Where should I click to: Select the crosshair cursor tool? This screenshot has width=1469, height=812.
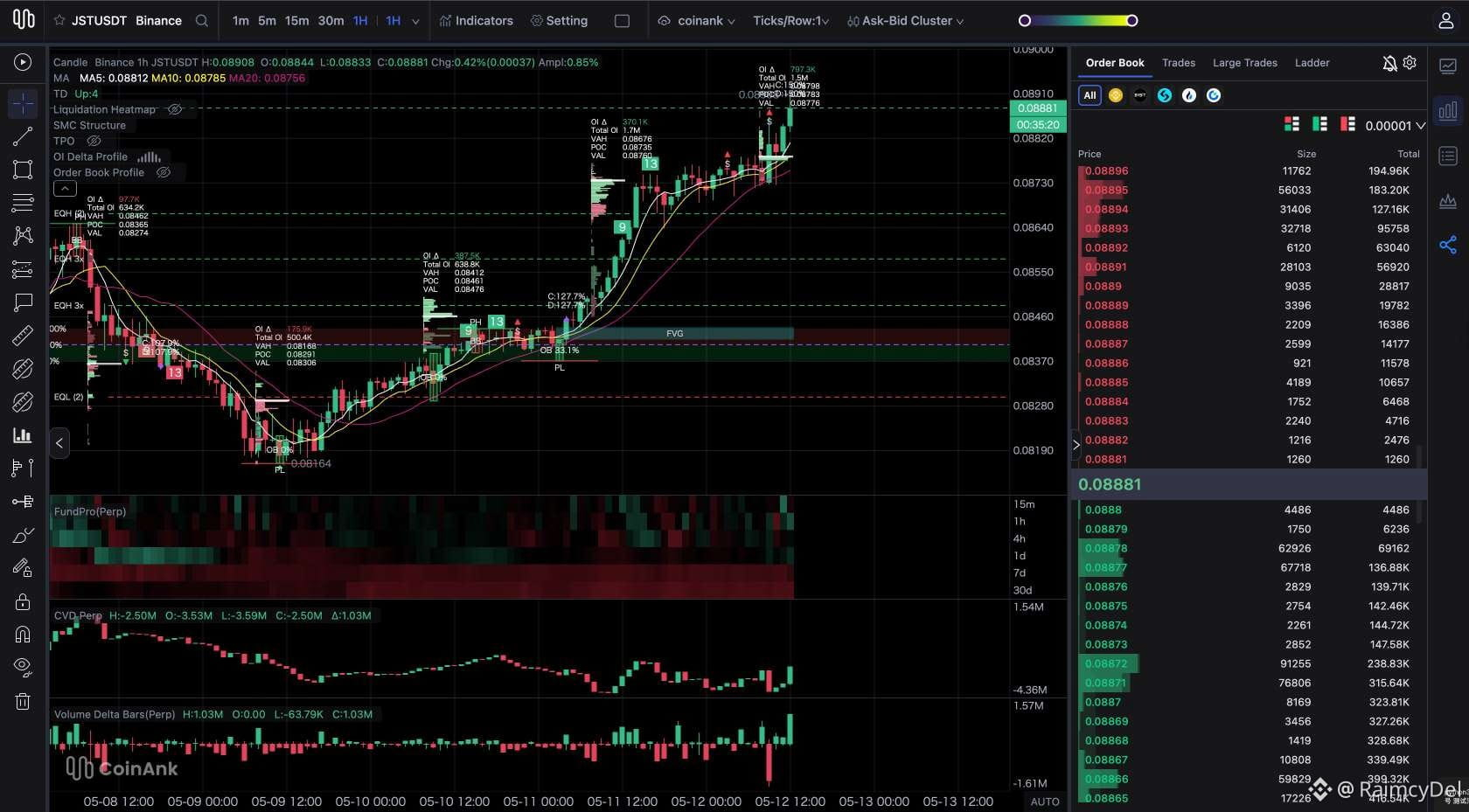(x=23, y=104)
